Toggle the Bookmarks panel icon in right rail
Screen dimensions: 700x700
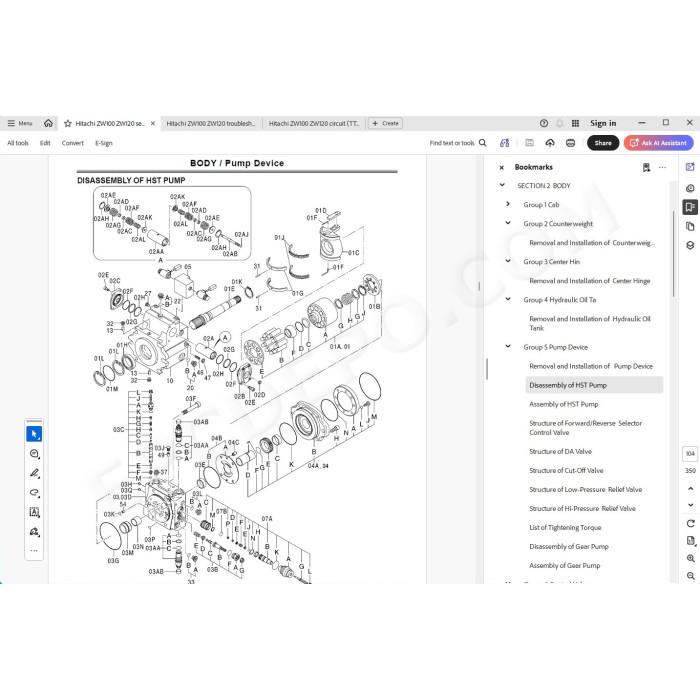[x=690, y=207]
